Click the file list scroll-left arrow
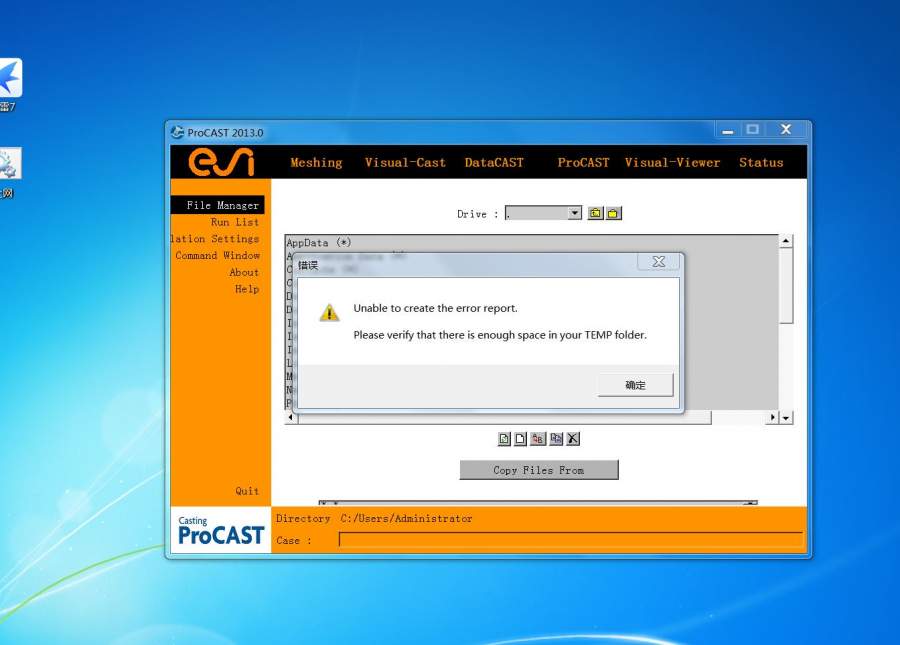900x645 pixels. tap(291, 417)
